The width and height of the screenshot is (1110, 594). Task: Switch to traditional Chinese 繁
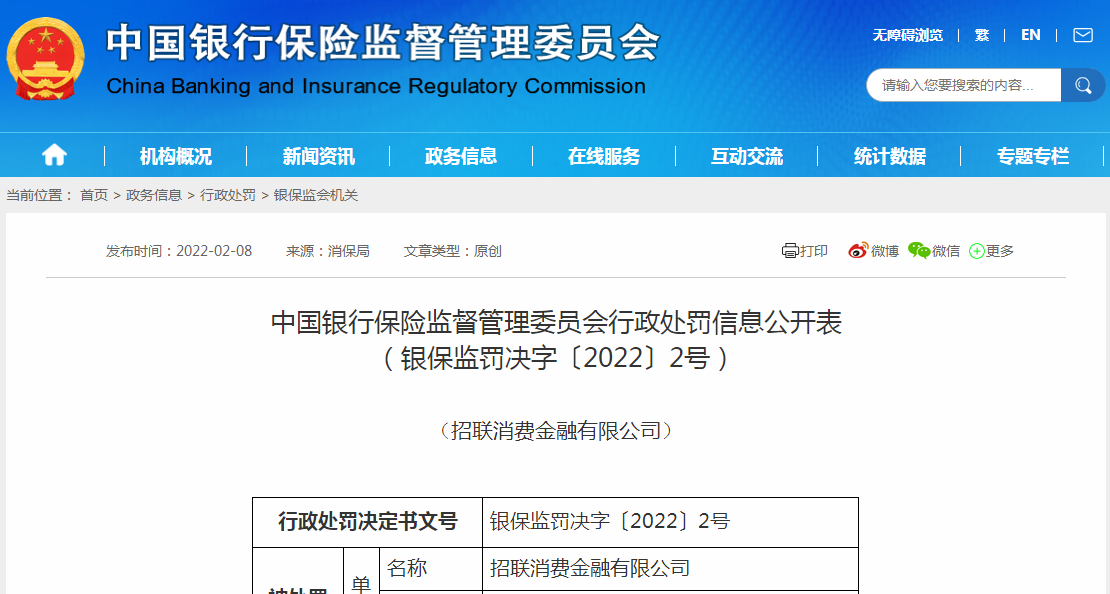point(981,35)
